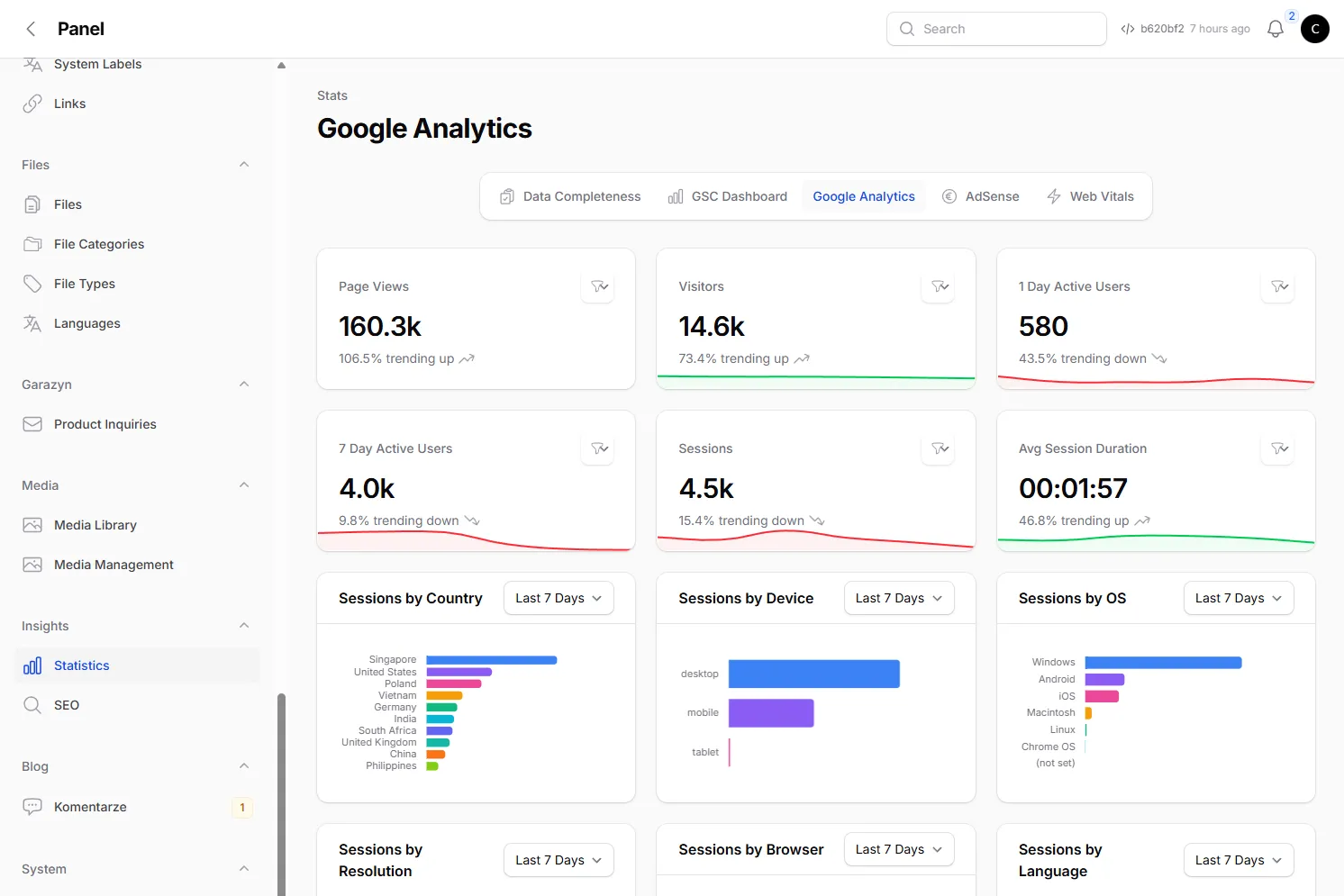The image size is (1344, 896).
Task: Click the Windows bar in OS chart
Action: (1163, 663)
